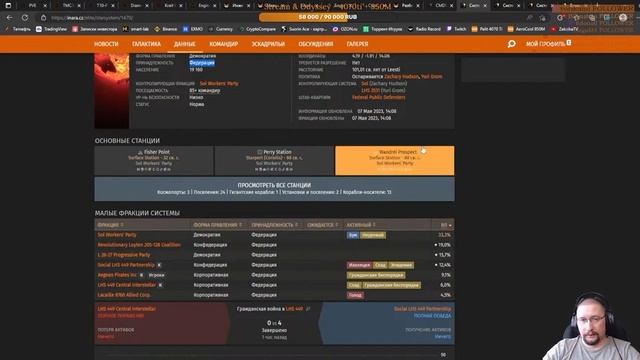The image size is (640, 360).
Task: Open LHS 449 Central Interstellar faction in table
Action: pos(127,285)
